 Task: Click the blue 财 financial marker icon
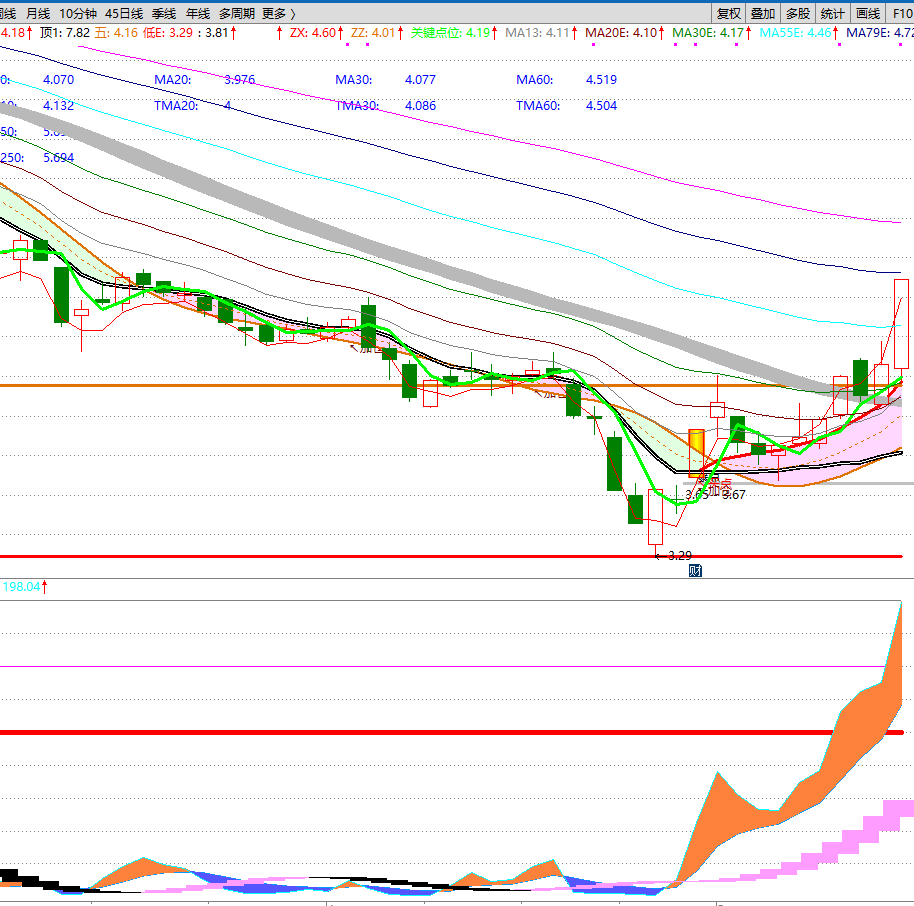pyautogui.click(x=695, y=571)
